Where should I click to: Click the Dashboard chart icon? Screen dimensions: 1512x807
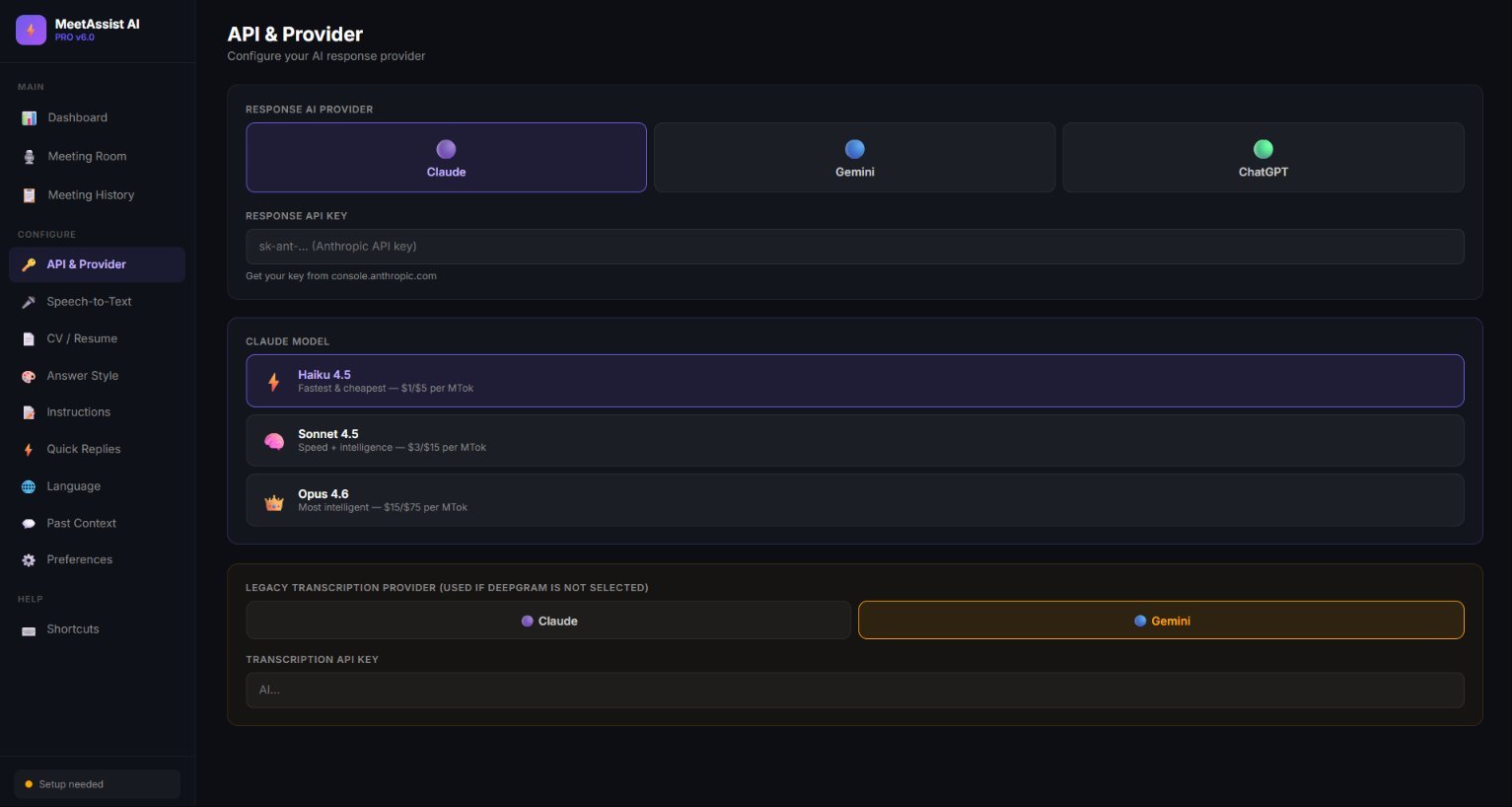coord(29,118)
